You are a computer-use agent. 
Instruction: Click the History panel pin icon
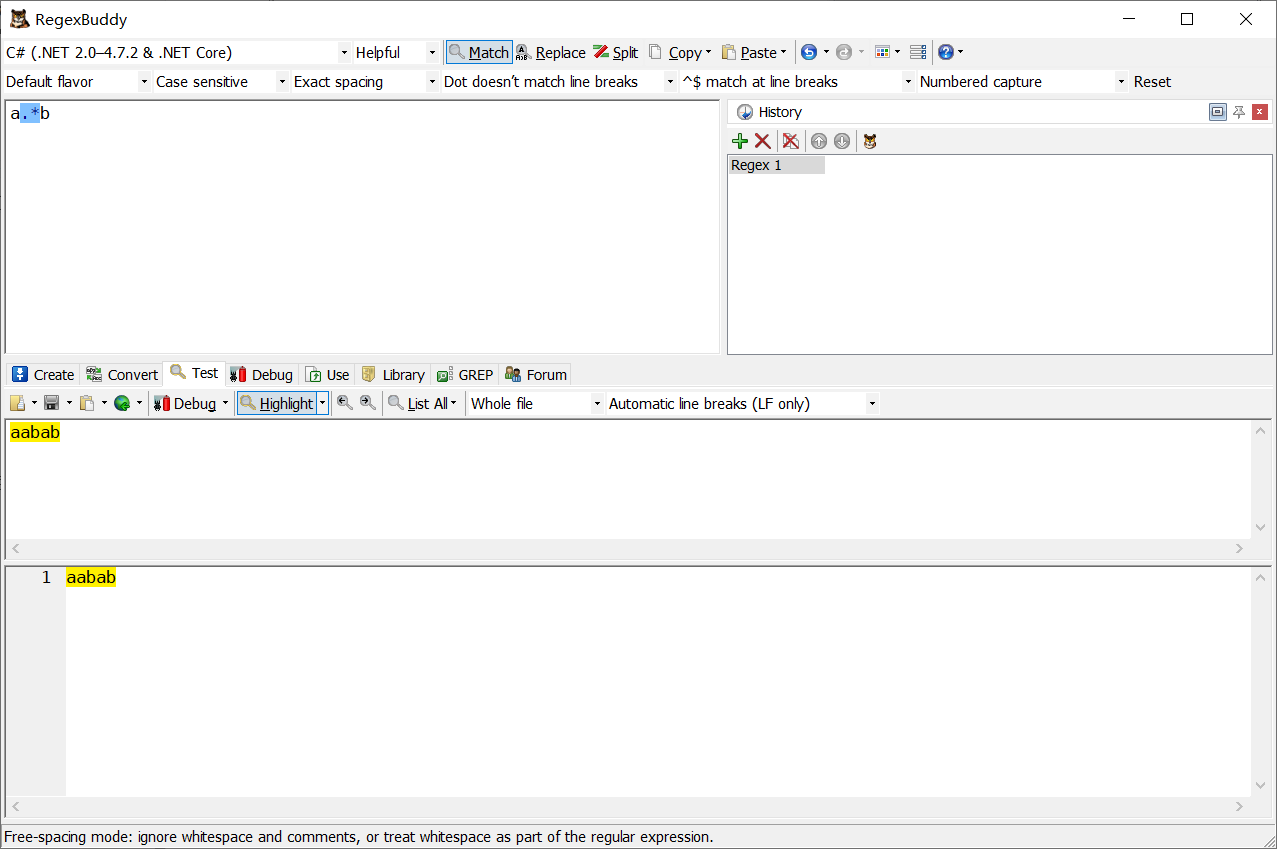point(1239,112)
